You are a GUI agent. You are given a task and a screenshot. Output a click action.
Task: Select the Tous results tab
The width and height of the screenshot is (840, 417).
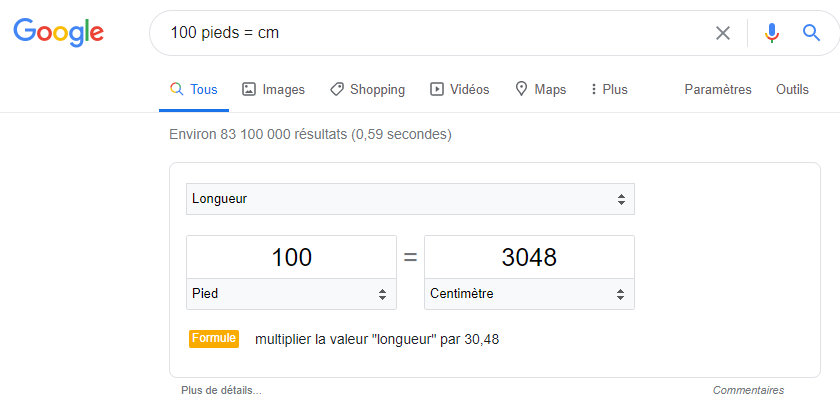coord(194,89)
